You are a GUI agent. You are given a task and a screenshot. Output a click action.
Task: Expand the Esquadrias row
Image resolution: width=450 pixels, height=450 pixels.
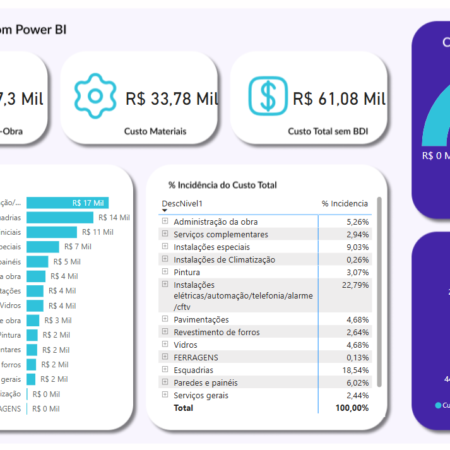coord(165,369)
